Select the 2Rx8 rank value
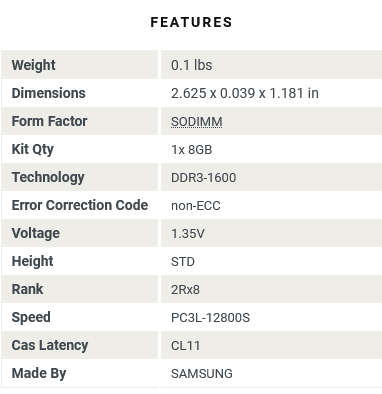This screenshot has height=394, width=382. [x=185, y=289]
